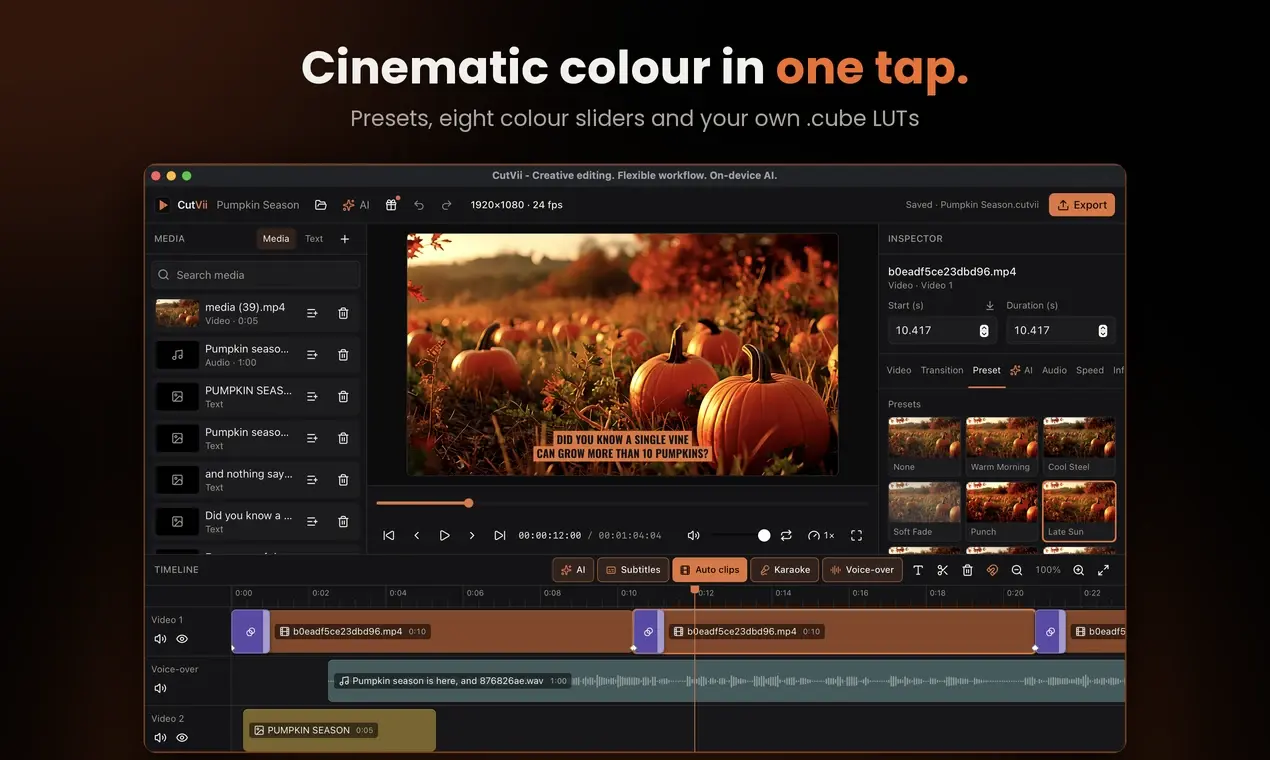The height and width of the screenshot is (760, 1270).
Task: Mute the Voice-over track
Action: click(160, 688)
